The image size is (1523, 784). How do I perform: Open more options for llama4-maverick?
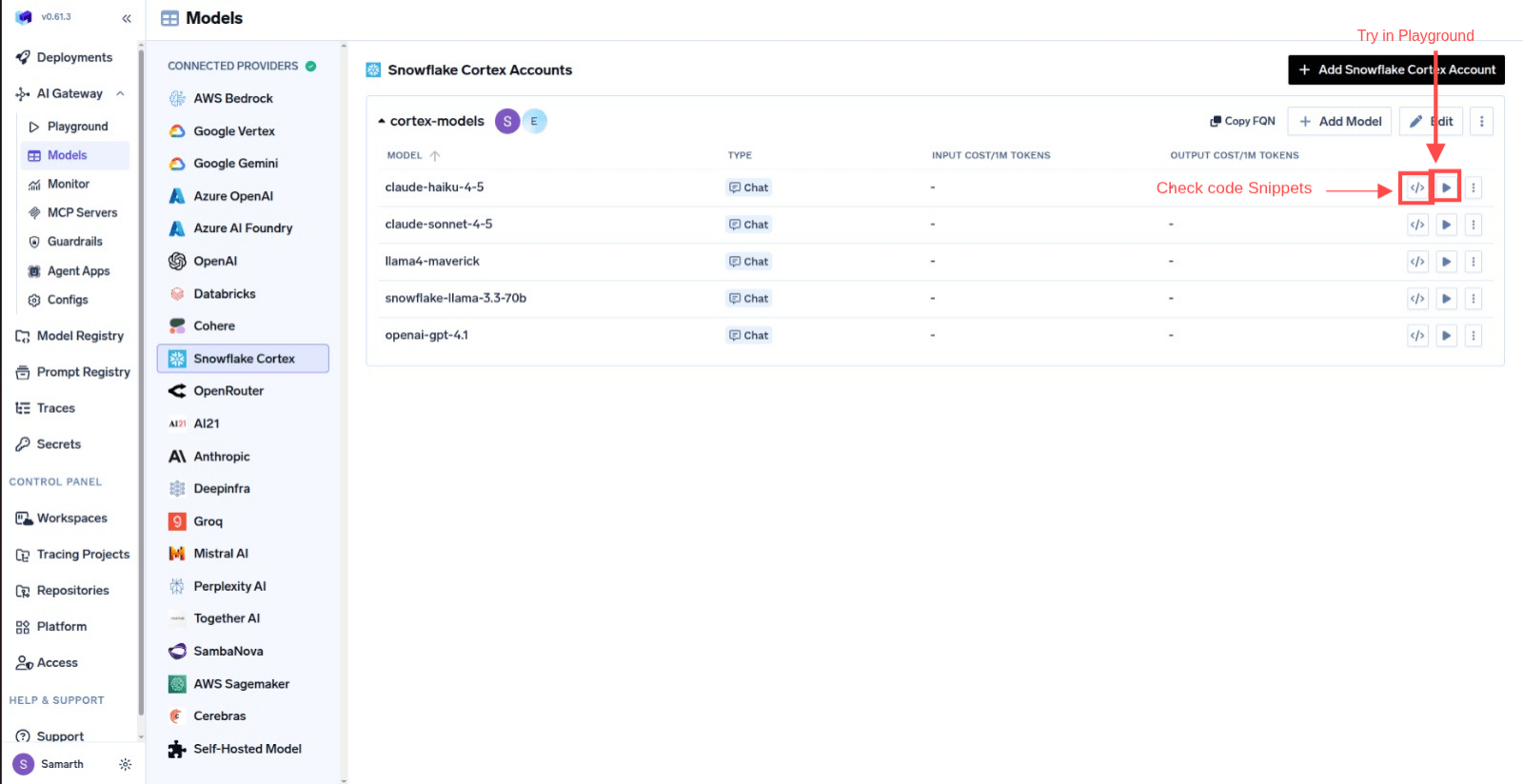pos(1474,262)
